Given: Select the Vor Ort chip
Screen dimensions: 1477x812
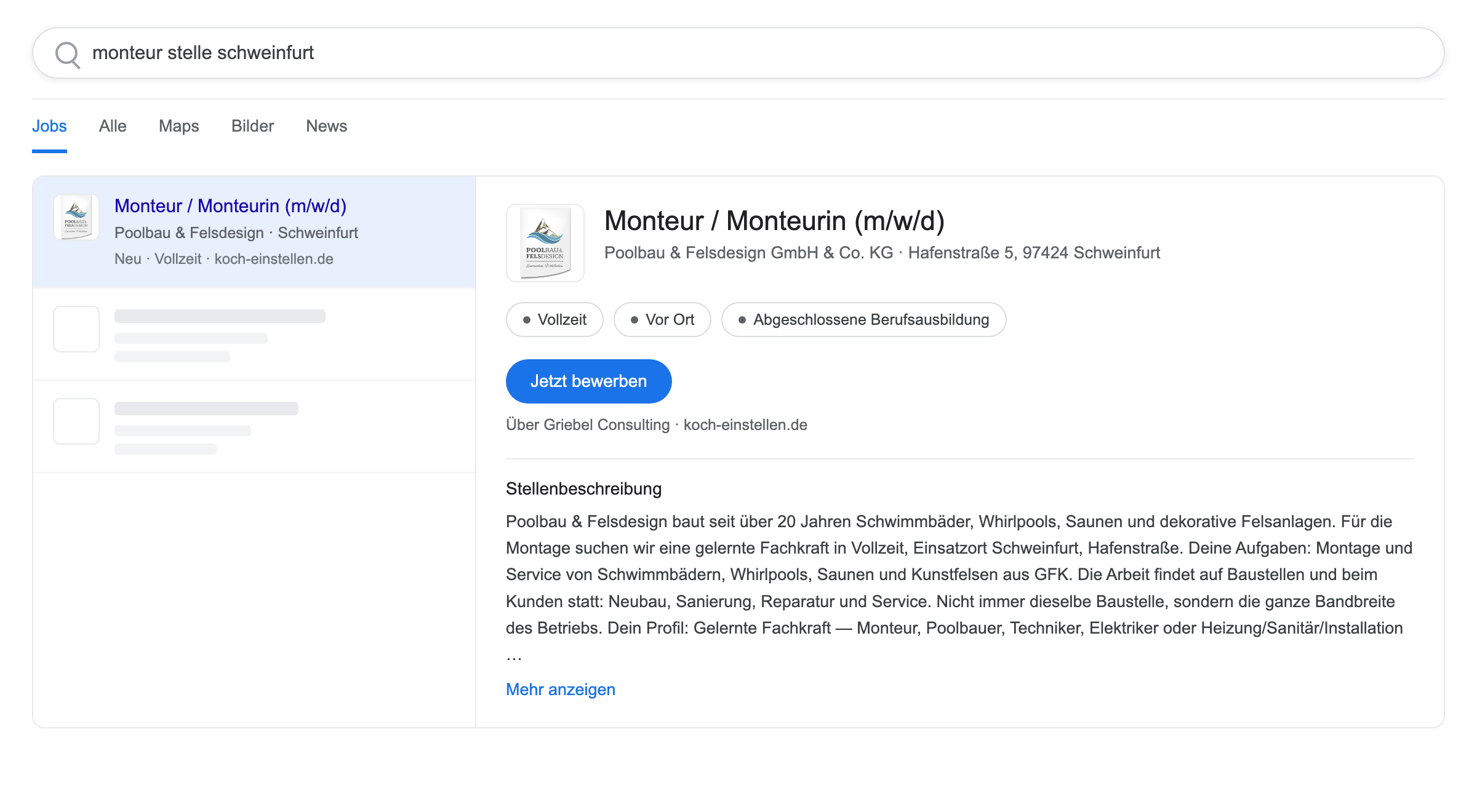Looking at the screenshot, I should (x=662, y=320).
